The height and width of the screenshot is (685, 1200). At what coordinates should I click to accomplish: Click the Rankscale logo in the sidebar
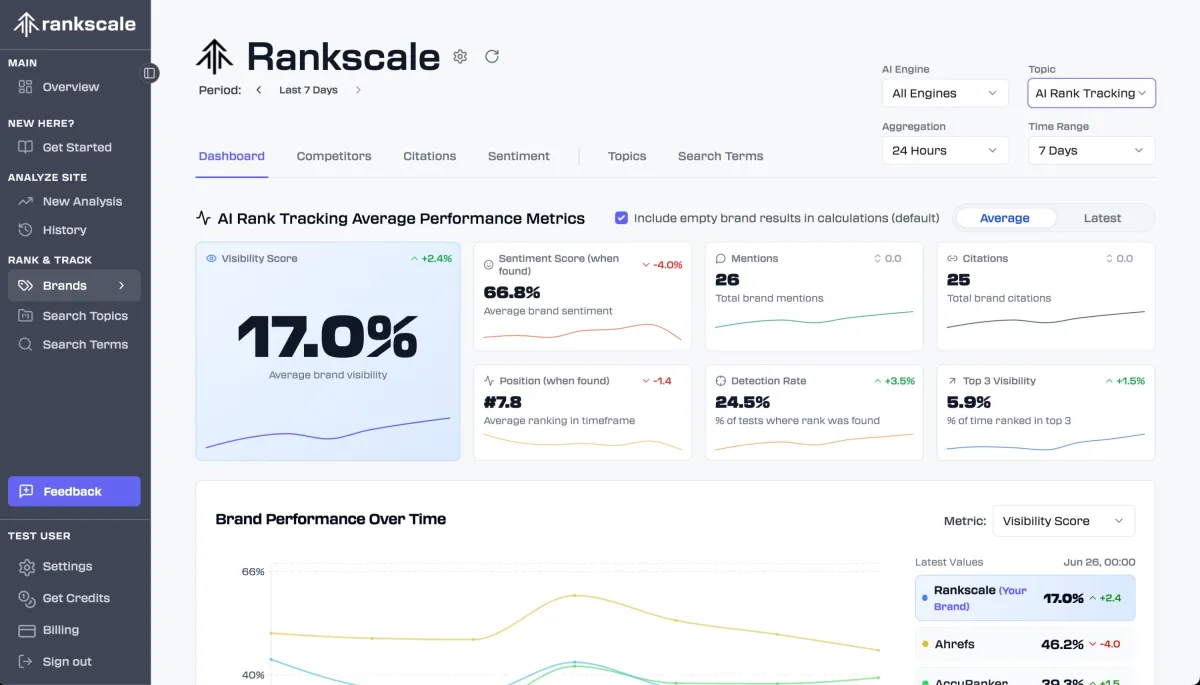[x=75, y=24]
